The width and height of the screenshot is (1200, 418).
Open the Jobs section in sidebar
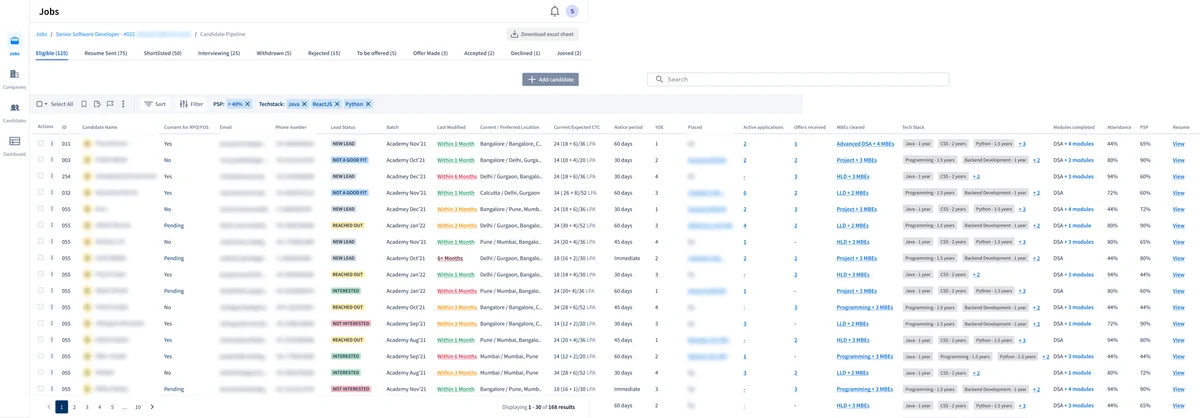pos(14,45)
